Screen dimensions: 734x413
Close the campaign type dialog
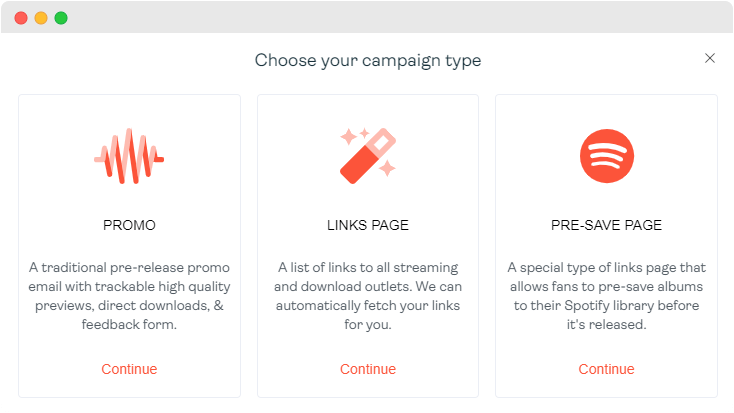pyautogui.click(x=710, y=58)
